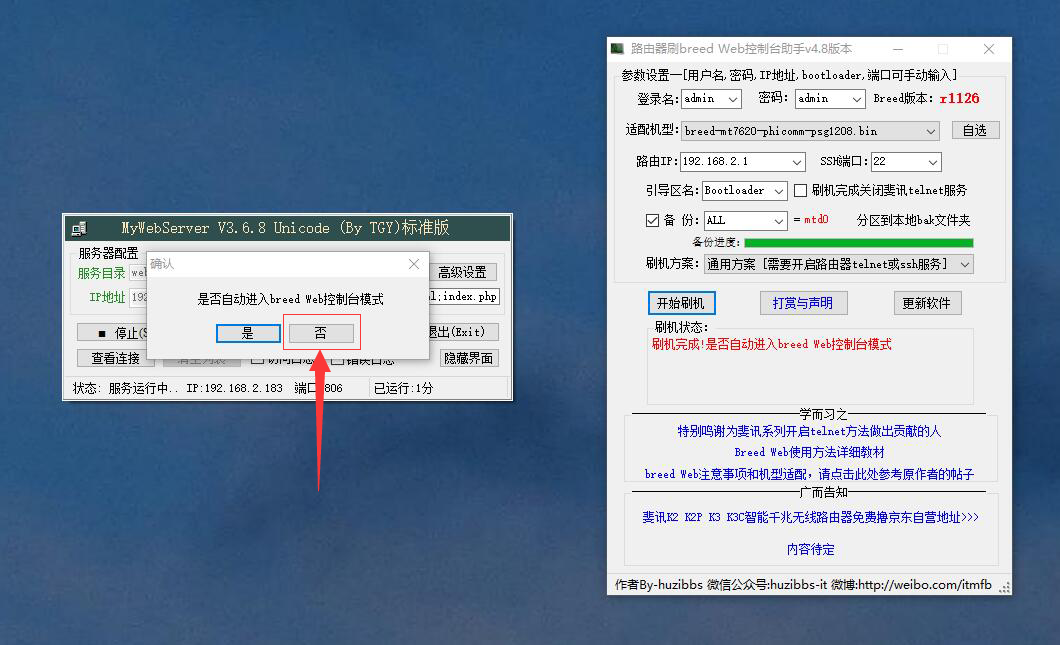
Task: Click the 更新软件 button
Action: 927,302
